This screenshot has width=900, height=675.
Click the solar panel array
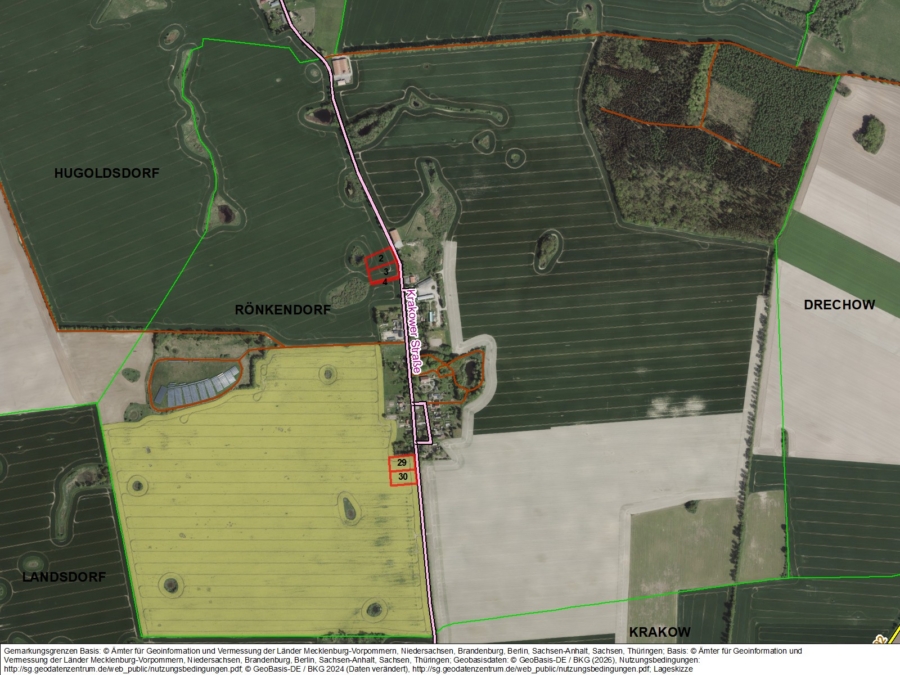pos(196,387)
